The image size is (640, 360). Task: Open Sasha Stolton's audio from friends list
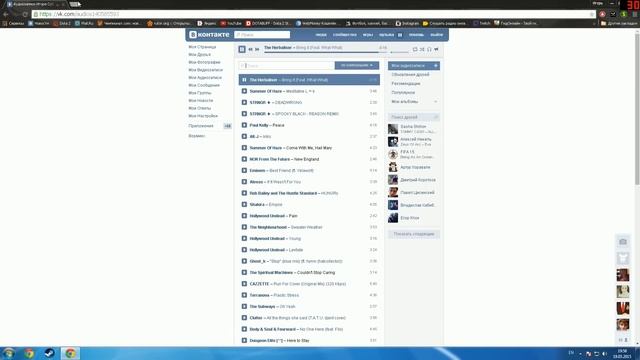point(413,129)
